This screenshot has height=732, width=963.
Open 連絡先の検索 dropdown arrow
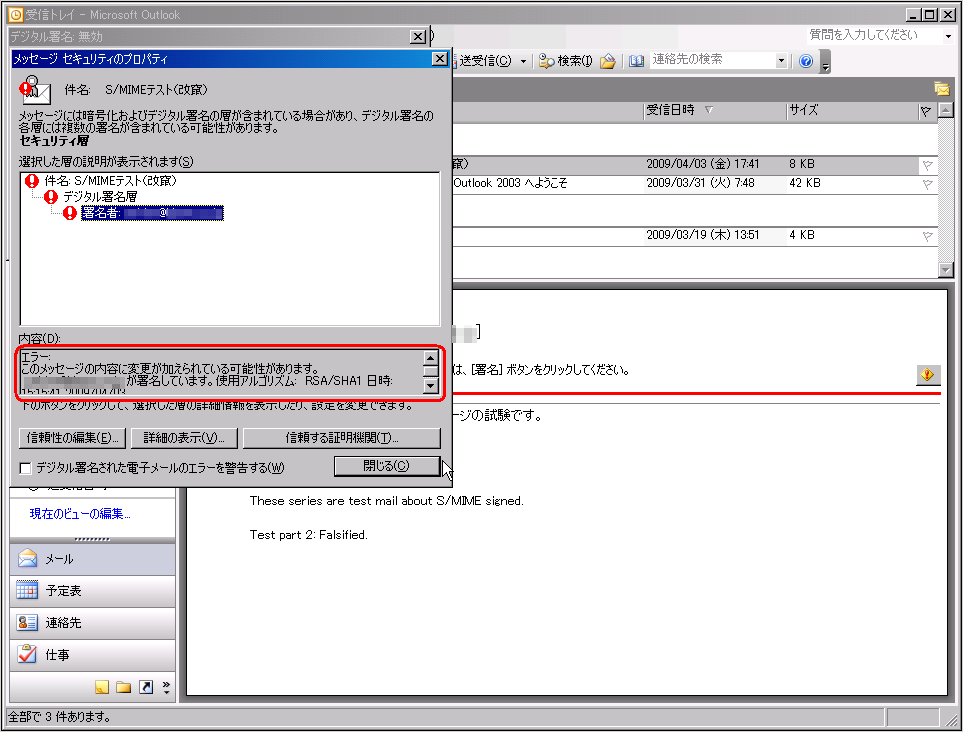pyautogui.click(x=781, y=60)
